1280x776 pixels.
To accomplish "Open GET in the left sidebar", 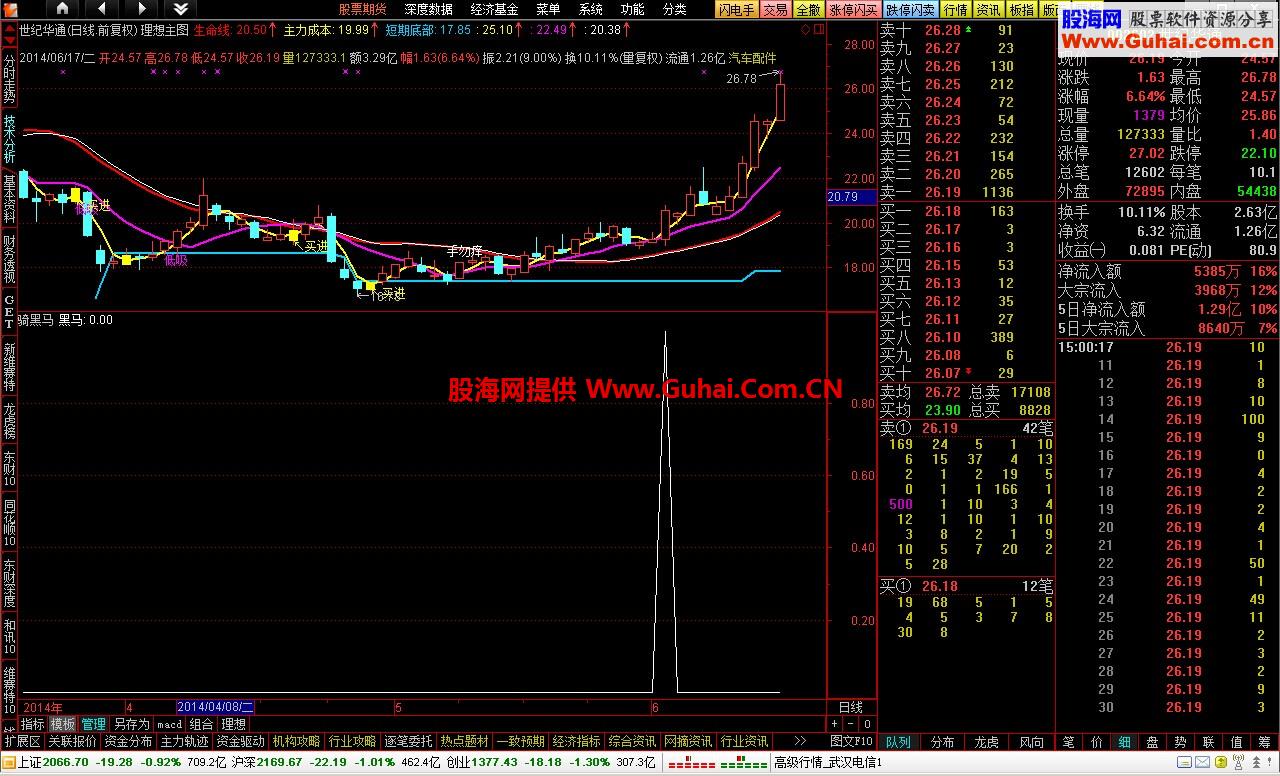I will pos(9,312).
